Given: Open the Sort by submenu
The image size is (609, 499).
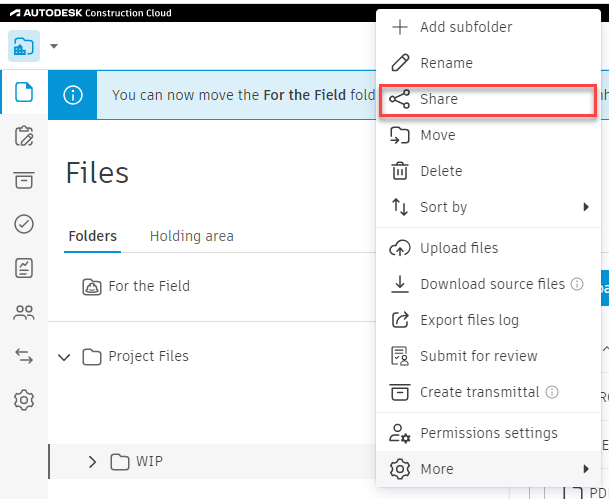Looking at the screenshot, I should coord(489,207).
